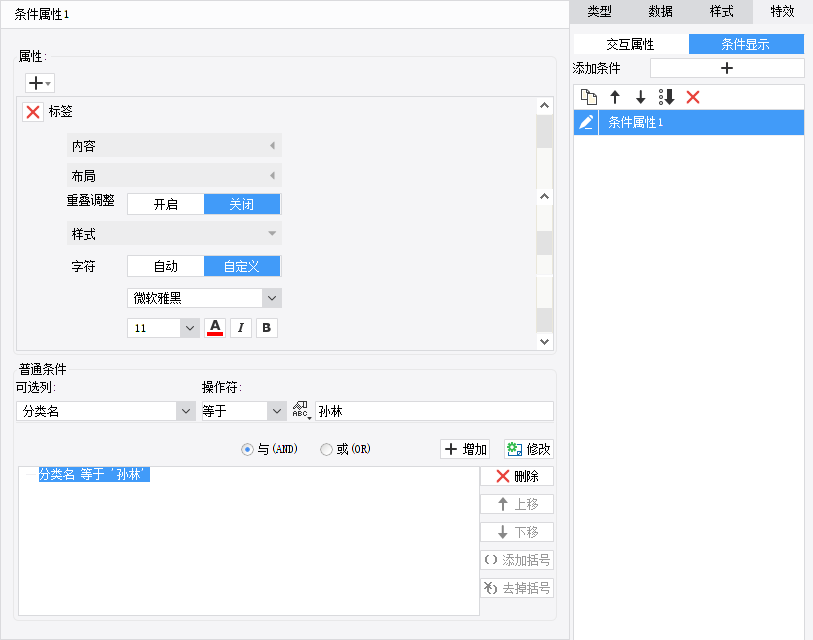Open the 微软雅黑 font dropdown
Viewport: 813px width, 640px height.
coord(272,298)
